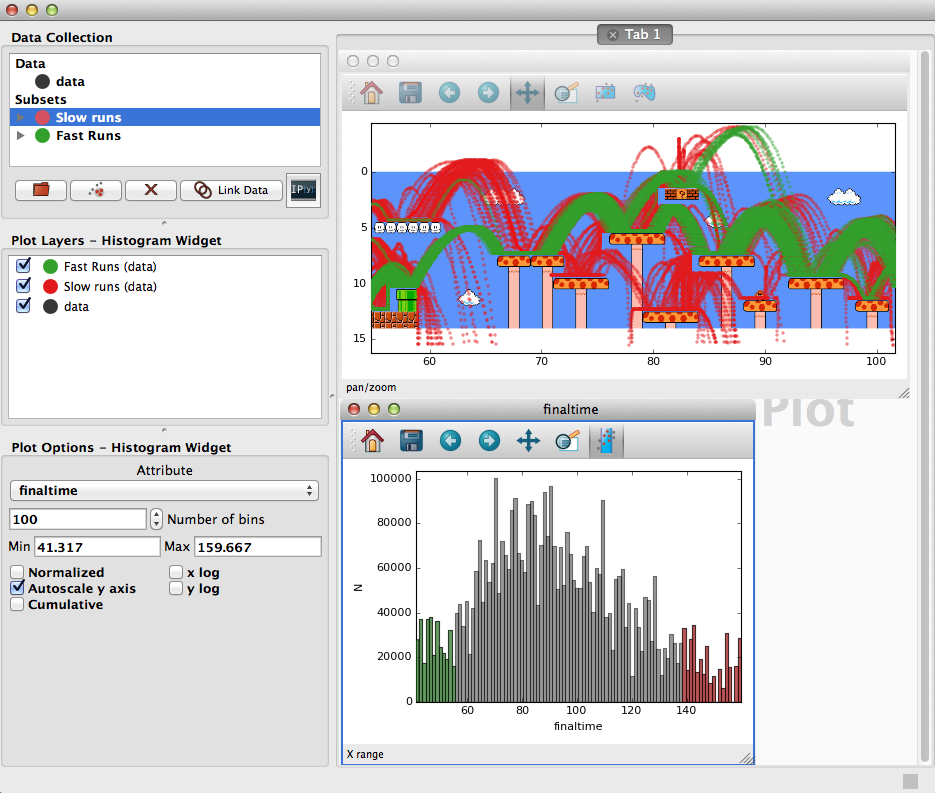Click the red X delete subset button
The image size is (935, 793).
[x=151, y=190]
